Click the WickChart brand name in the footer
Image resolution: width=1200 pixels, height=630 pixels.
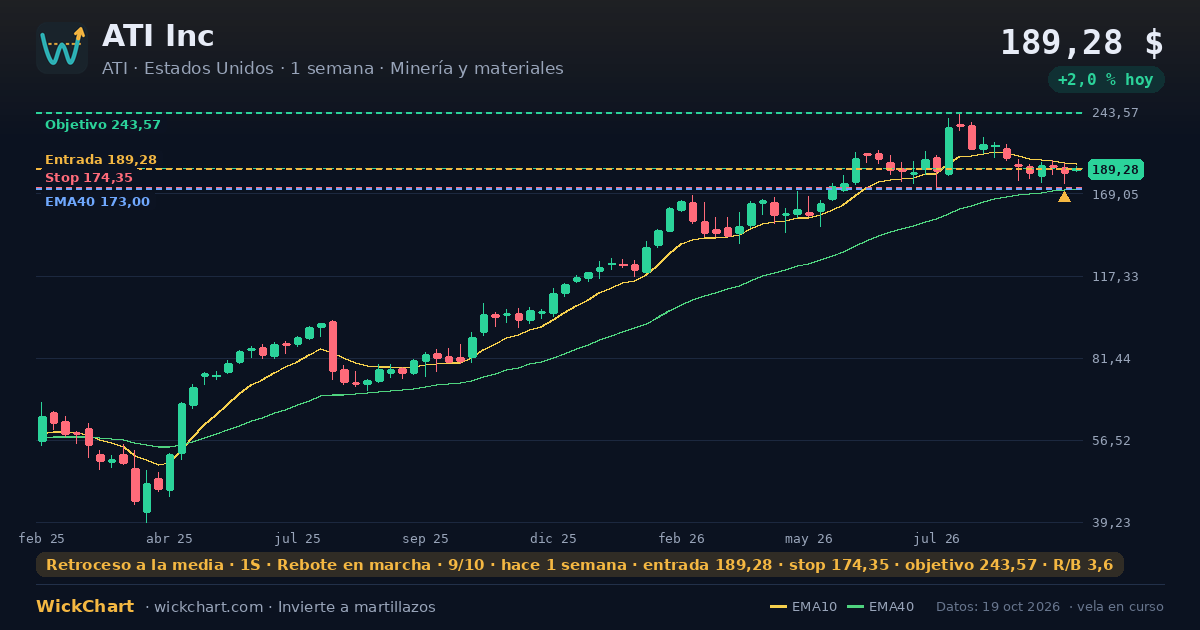click(x=85, y=607)
